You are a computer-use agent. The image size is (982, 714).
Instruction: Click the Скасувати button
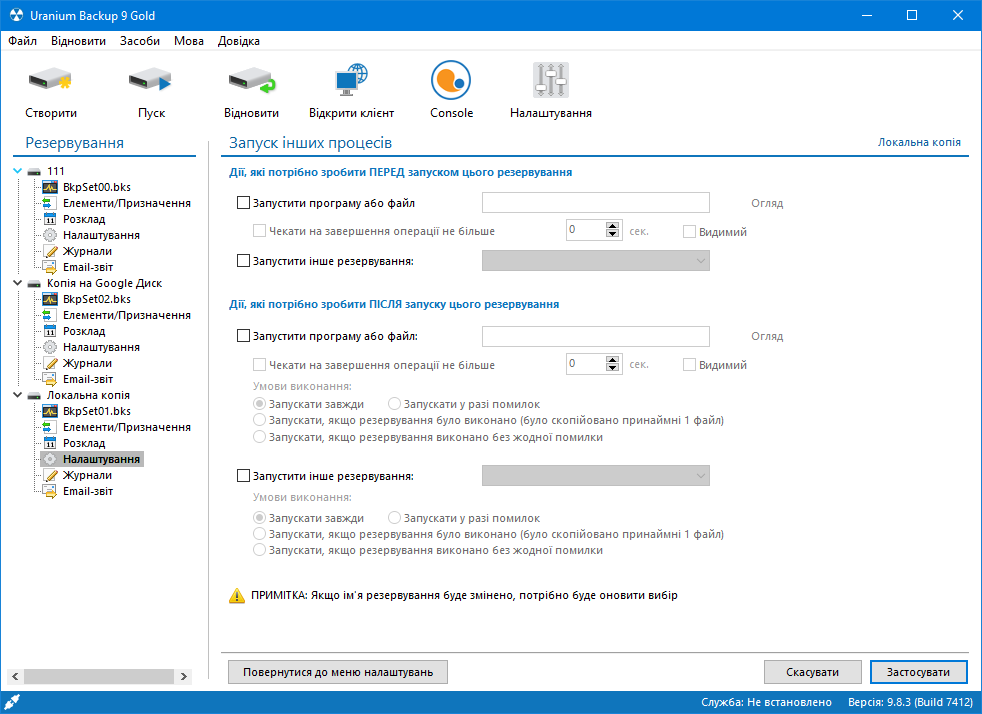[x=812, y=672]
